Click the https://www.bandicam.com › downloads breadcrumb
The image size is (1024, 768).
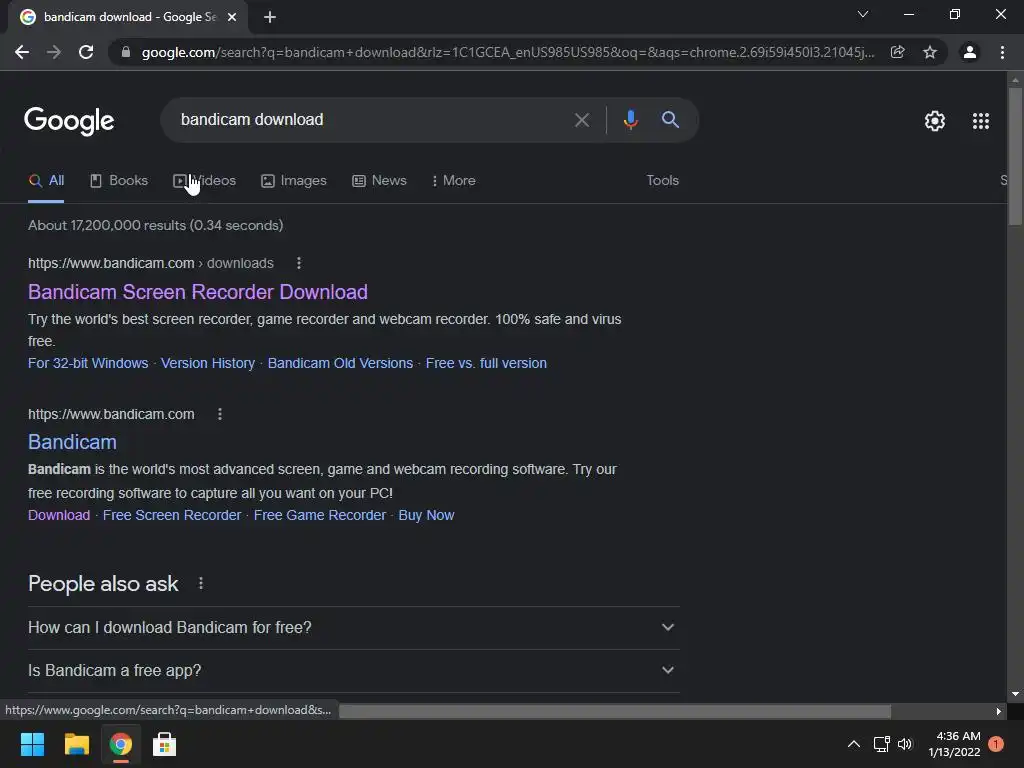tap(151, 263)
